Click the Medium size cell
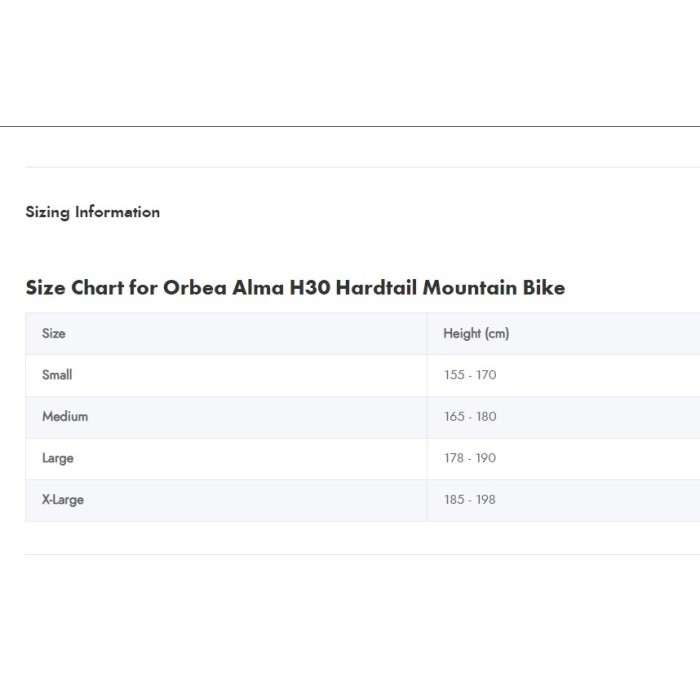Viewport: 700px width, 700px height. [x=65, y=416]
